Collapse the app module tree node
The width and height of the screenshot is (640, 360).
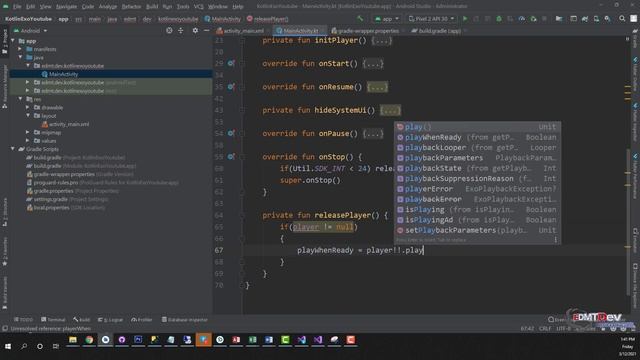point(13,41)
